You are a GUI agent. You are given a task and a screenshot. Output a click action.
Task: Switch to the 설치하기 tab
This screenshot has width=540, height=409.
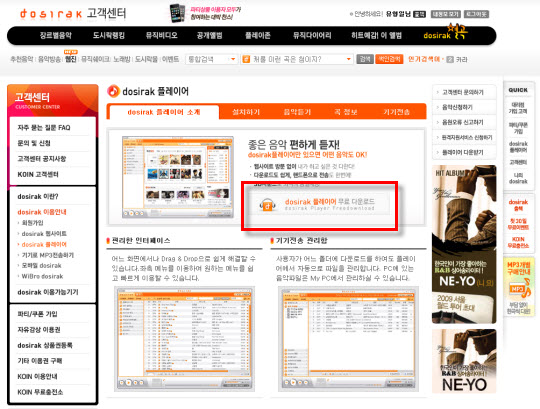tap(246, 112)
